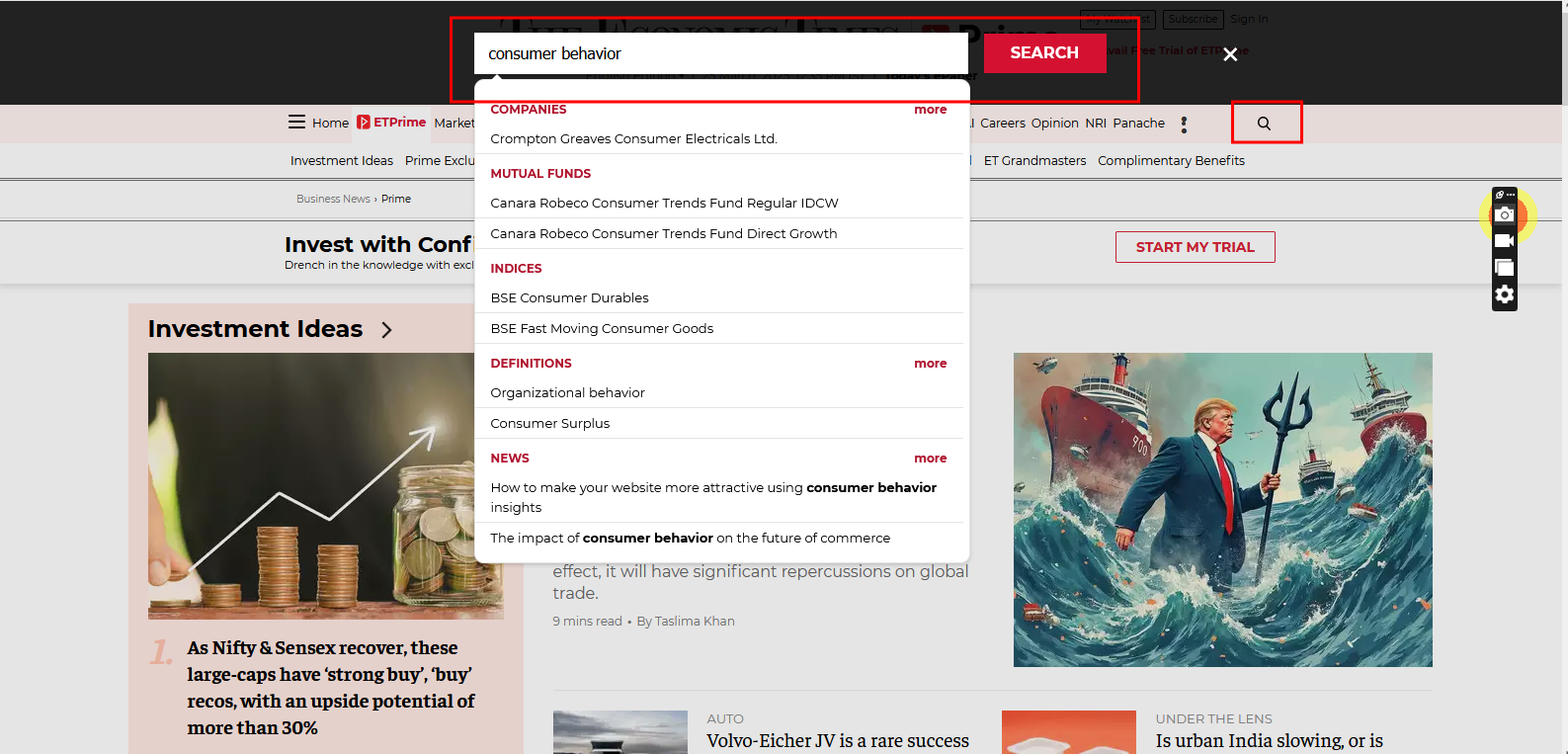Image resolution: width=1568 pixels, height=754 pixels.
Task: Click the camera screenshot icon
Action: [1504, 214]
